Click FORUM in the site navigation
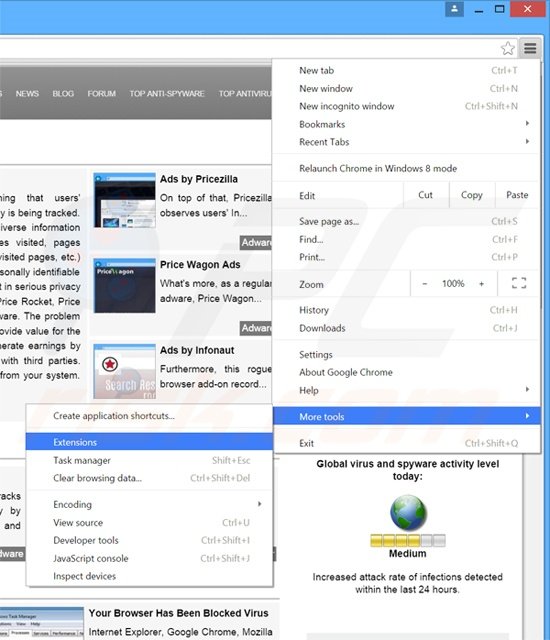This screenshot has width=550, height=640. pos(102,93)
